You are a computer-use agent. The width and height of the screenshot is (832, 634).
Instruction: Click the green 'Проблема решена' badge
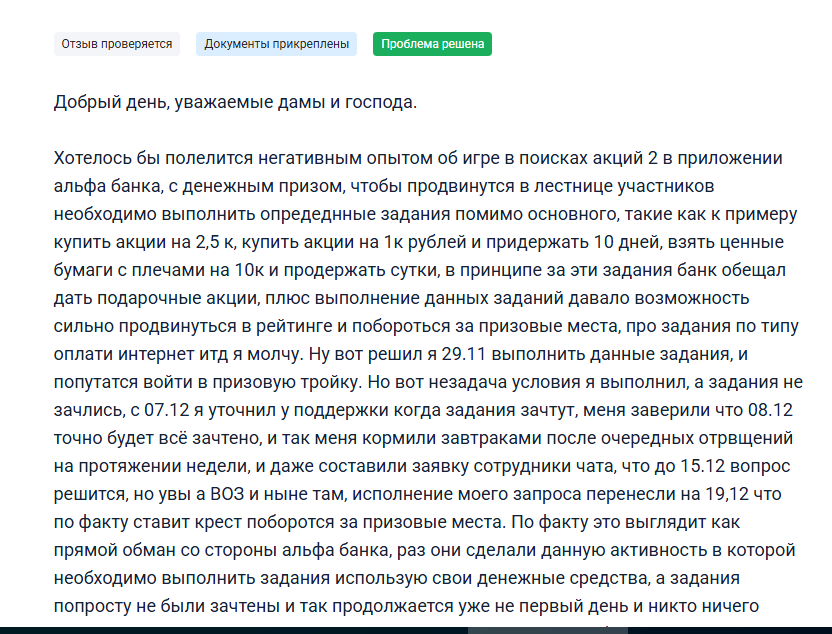click(432, 44)
